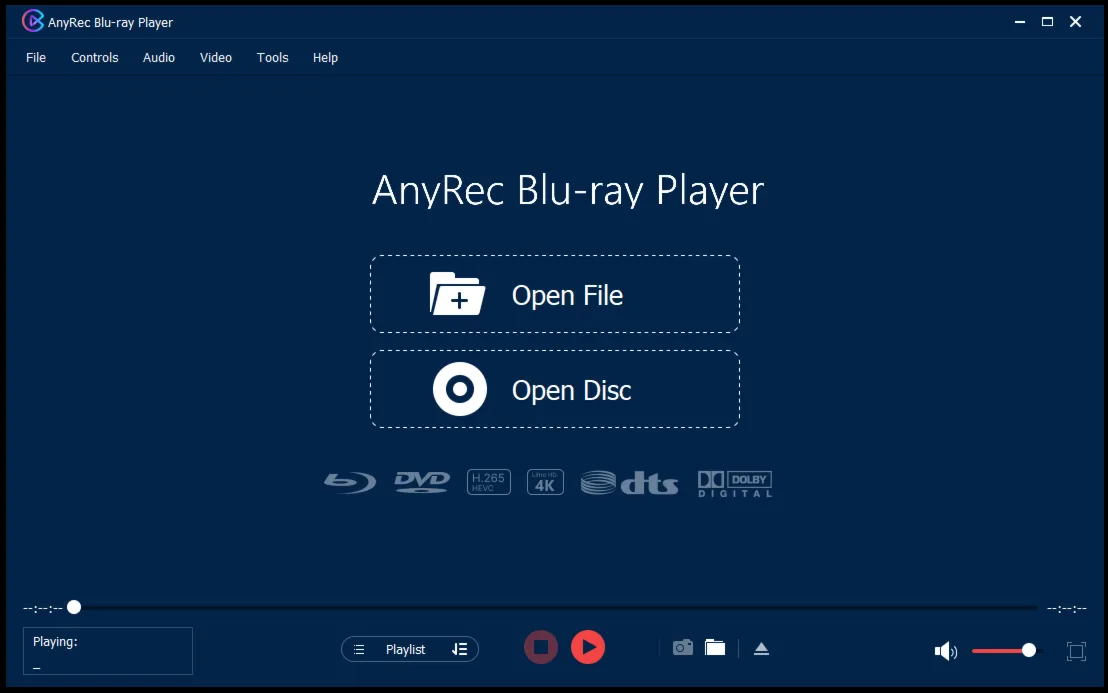Open the snapshot folder icon

click(x=715, y=647)
